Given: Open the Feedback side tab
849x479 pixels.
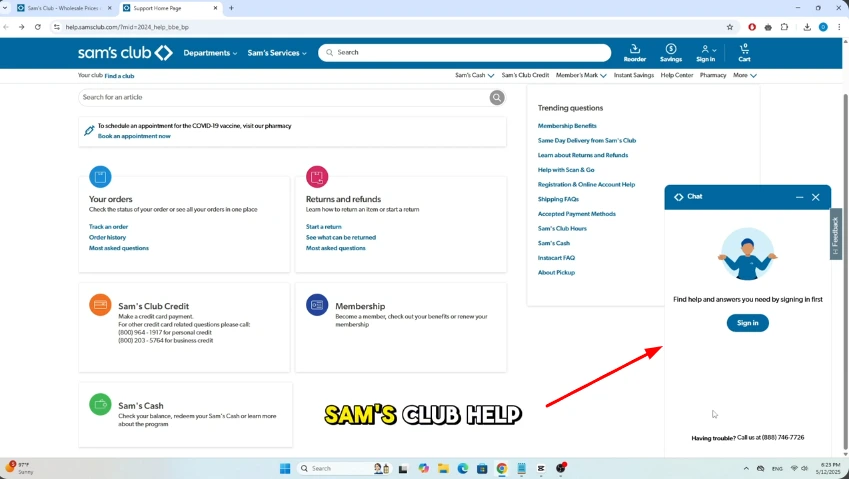Looking at the screenshot, I should point(835,234).
